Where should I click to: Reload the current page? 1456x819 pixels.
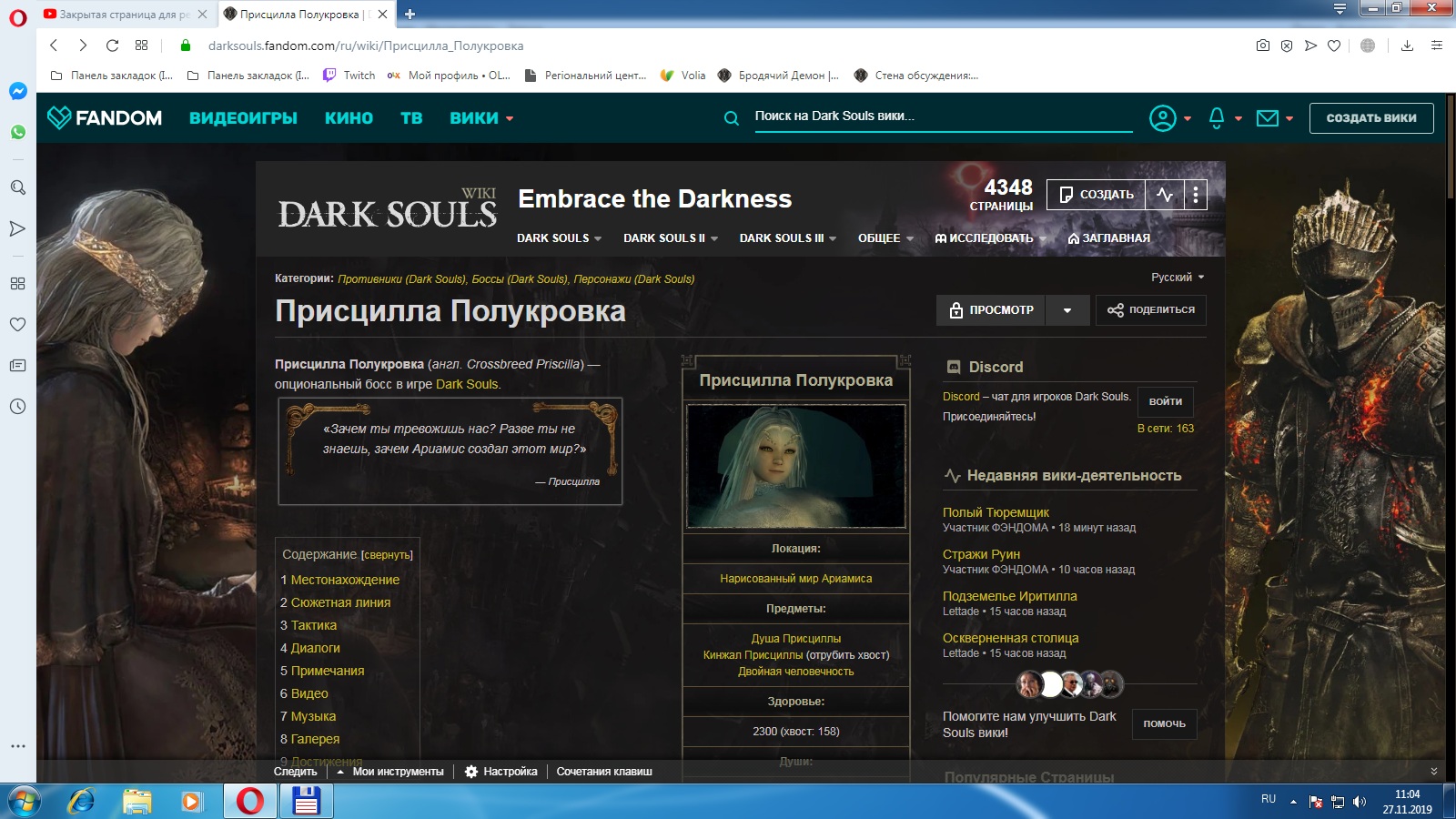coord(112,45)
